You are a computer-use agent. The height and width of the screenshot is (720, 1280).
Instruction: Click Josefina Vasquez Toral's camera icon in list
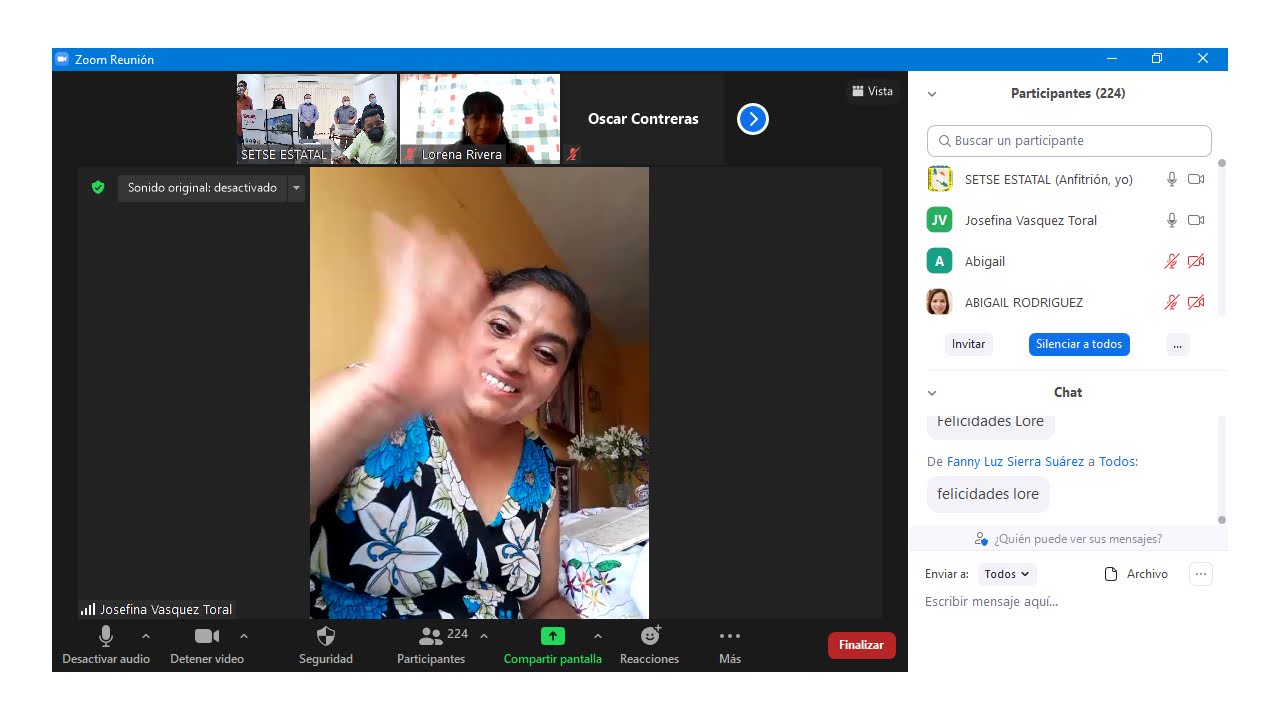click(1196, 220)
